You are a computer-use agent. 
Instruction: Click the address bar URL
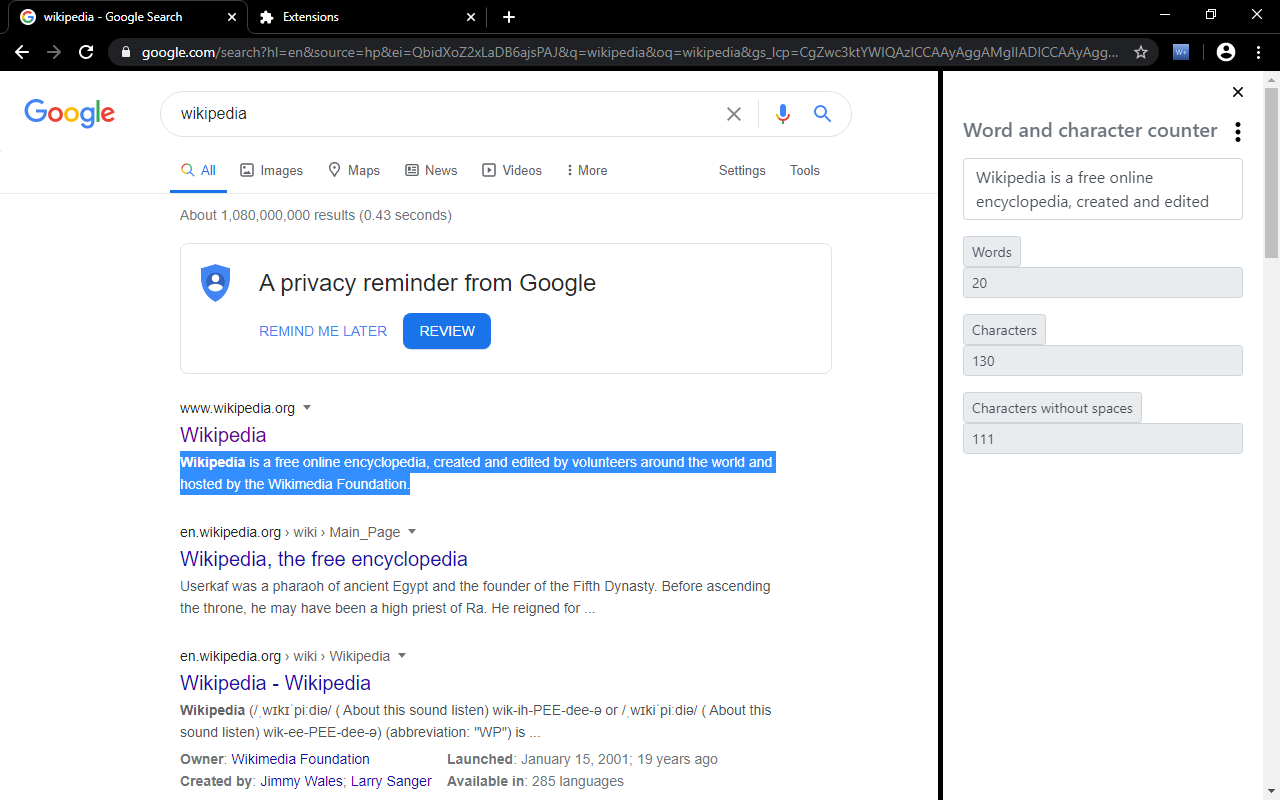(630, 52)
